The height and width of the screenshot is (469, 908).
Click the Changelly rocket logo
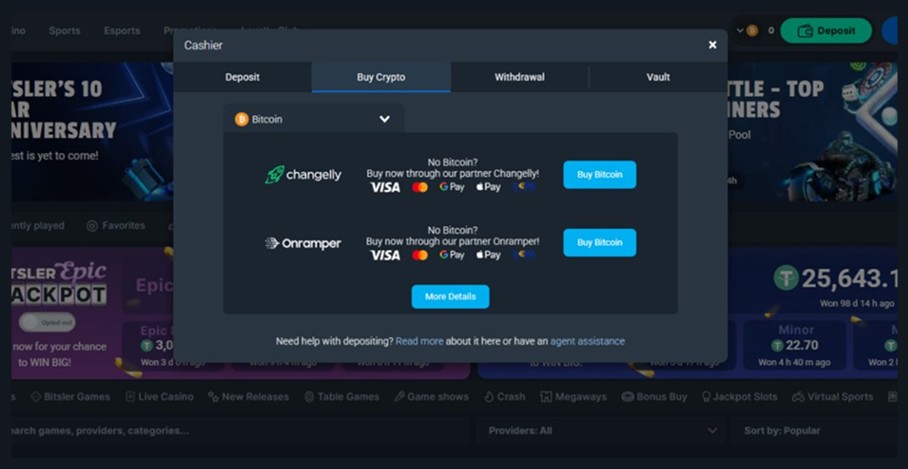pyautogui.click(x=275, y=175)
